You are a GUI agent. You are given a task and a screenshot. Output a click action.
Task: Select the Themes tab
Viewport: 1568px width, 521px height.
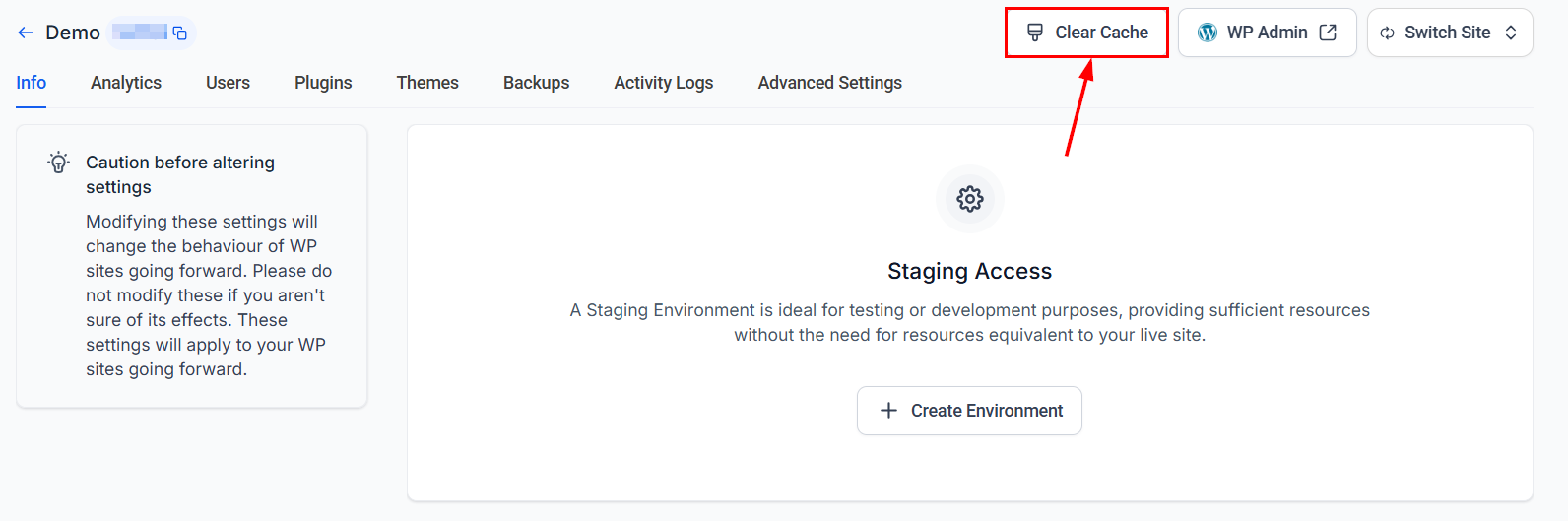[x=427, y=83]
